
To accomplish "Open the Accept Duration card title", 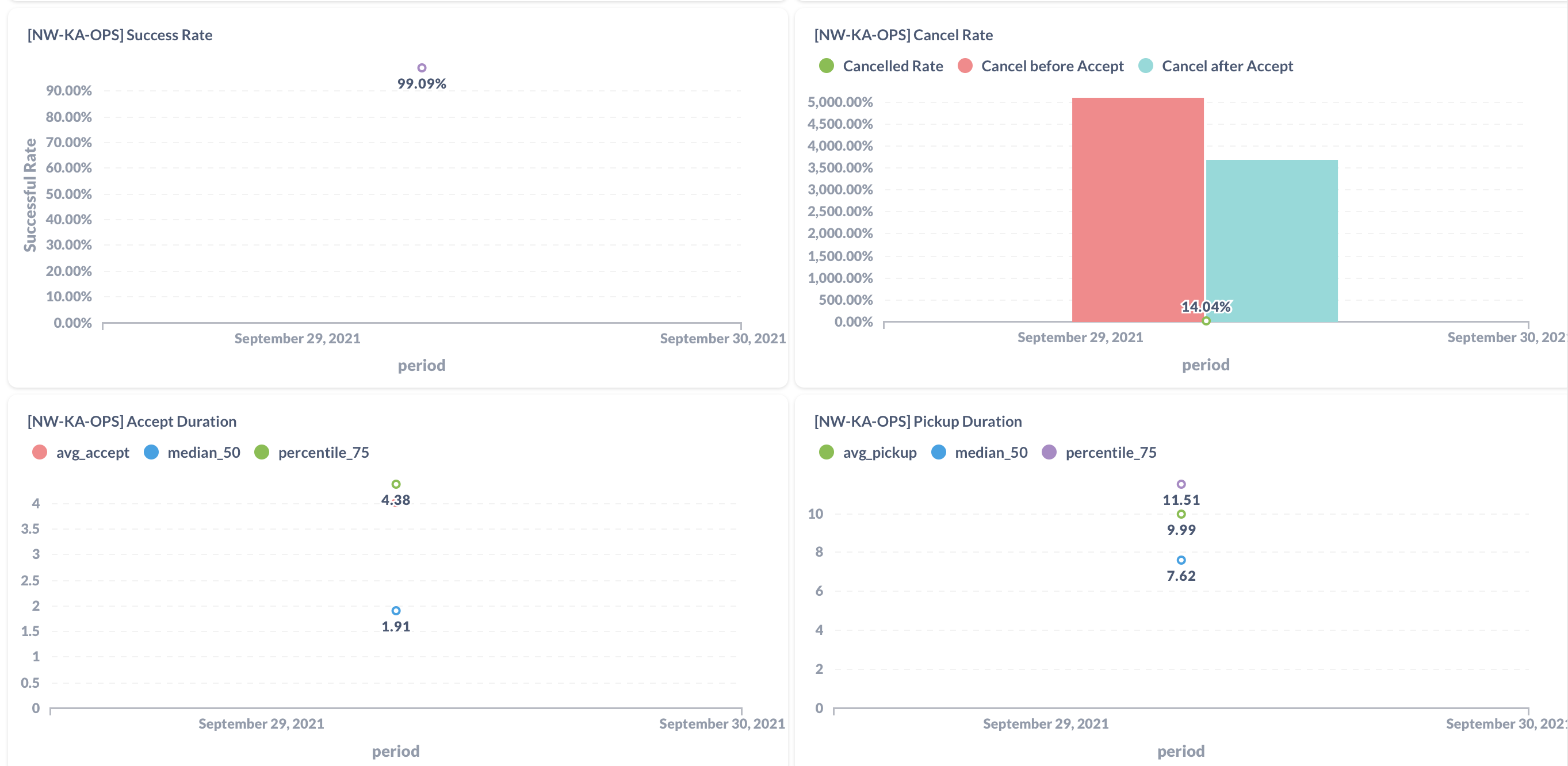I will [132, 421].
